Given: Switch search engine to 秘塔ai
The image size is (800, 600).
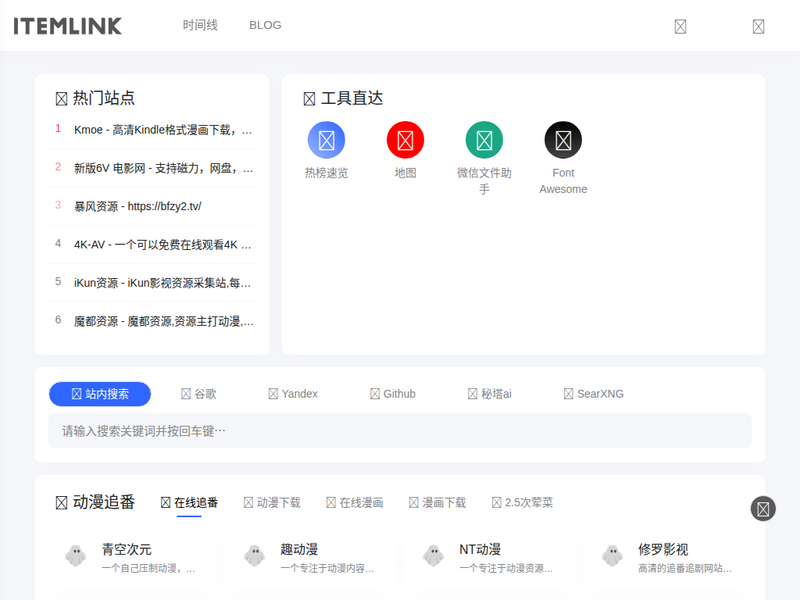Looking at the screenshot, I should pos(490,394).
